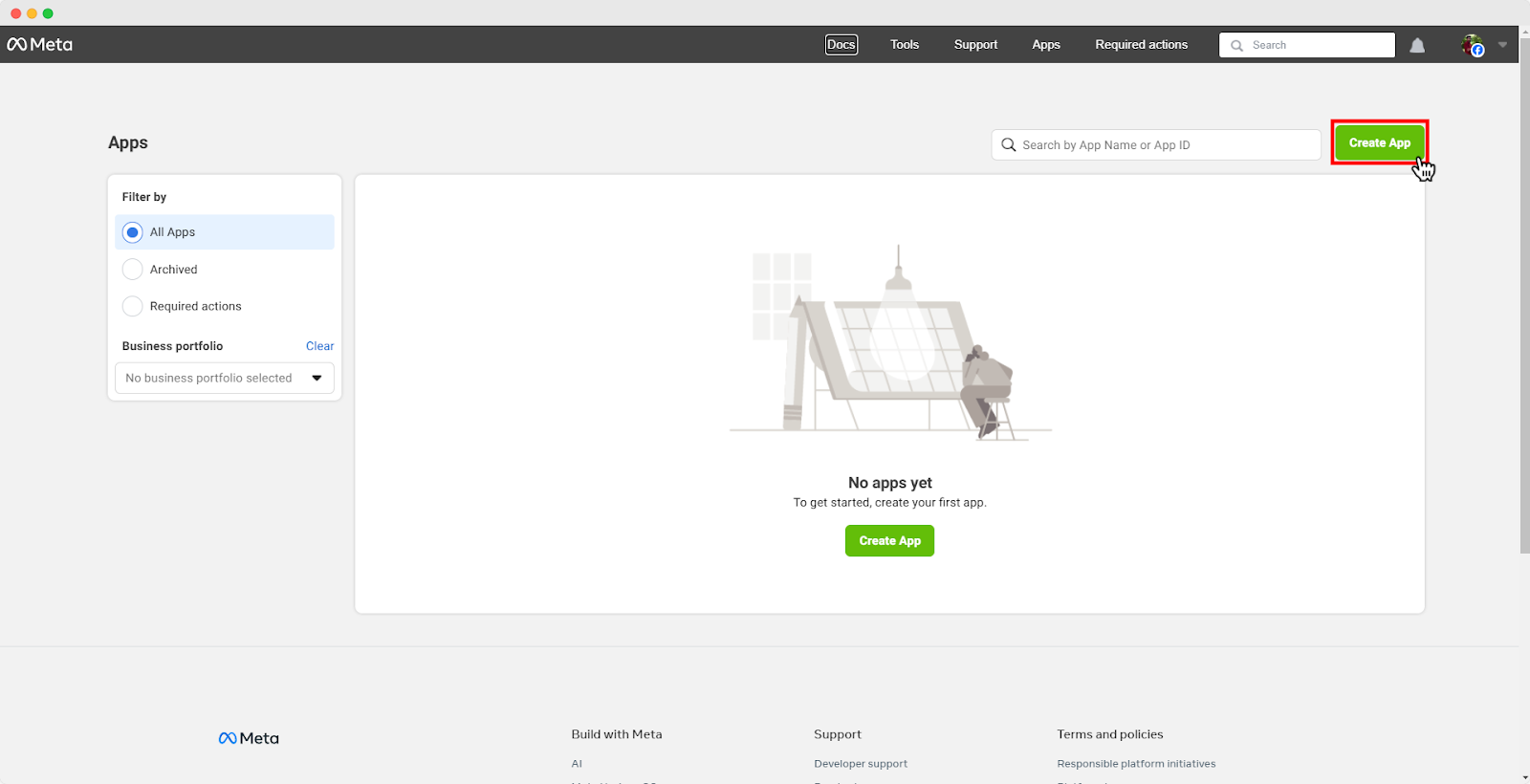Open the business portfolio dropdown
This screenshot has height=784, width=1530.
pyautogui.click(x=225, y=378)
